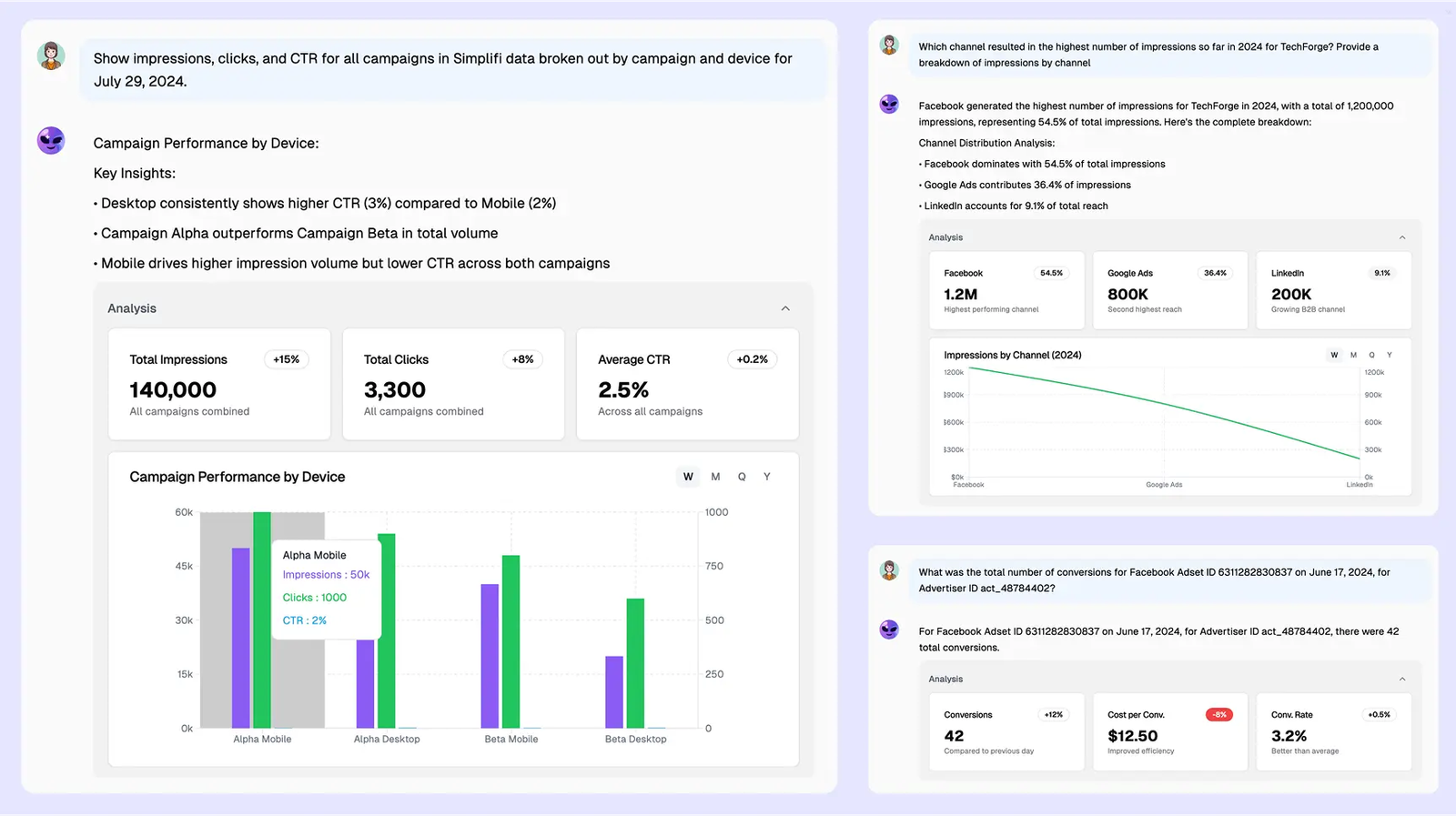Switch Campaign Performance chart to Q range
The image size is (1456, 816).
pos(742,477)
